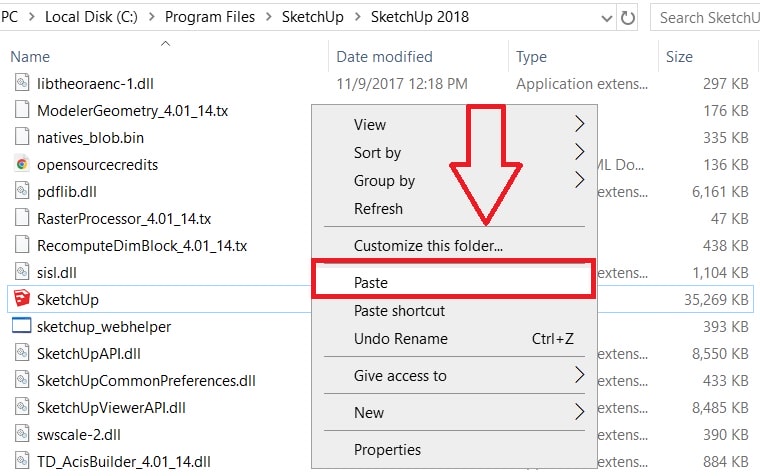The image size is (760, 476).
Task: Select the natives_blob.bin file name
Action: click(90, 138)
